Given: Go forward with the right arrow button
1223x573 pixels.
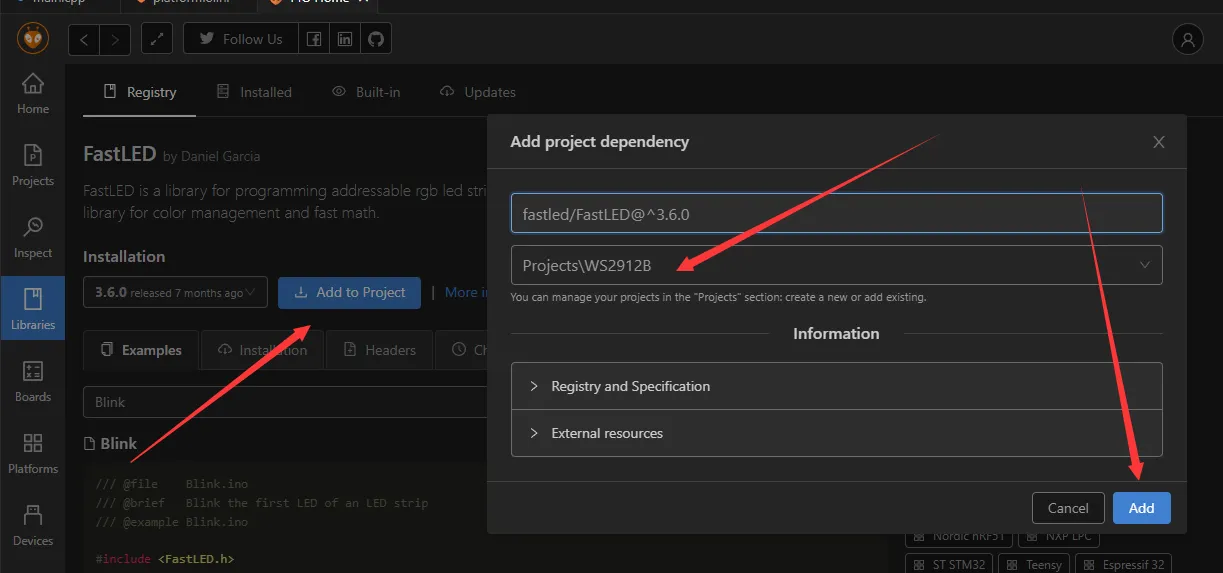Looking at the screenshot, I should tap(115, 39).
